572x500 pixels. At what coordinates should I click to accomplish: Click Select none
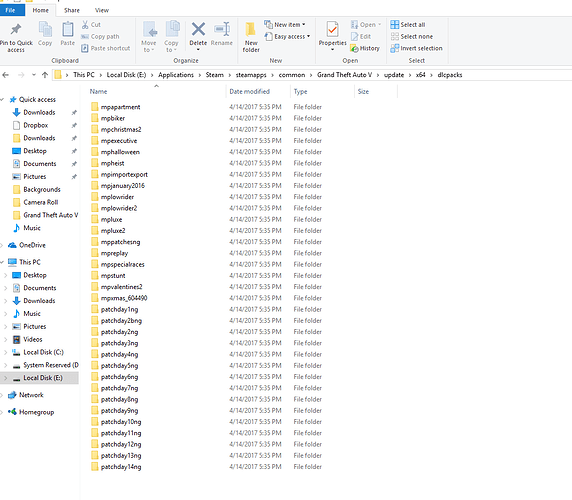pyautogui.click(x=411, y=36)
